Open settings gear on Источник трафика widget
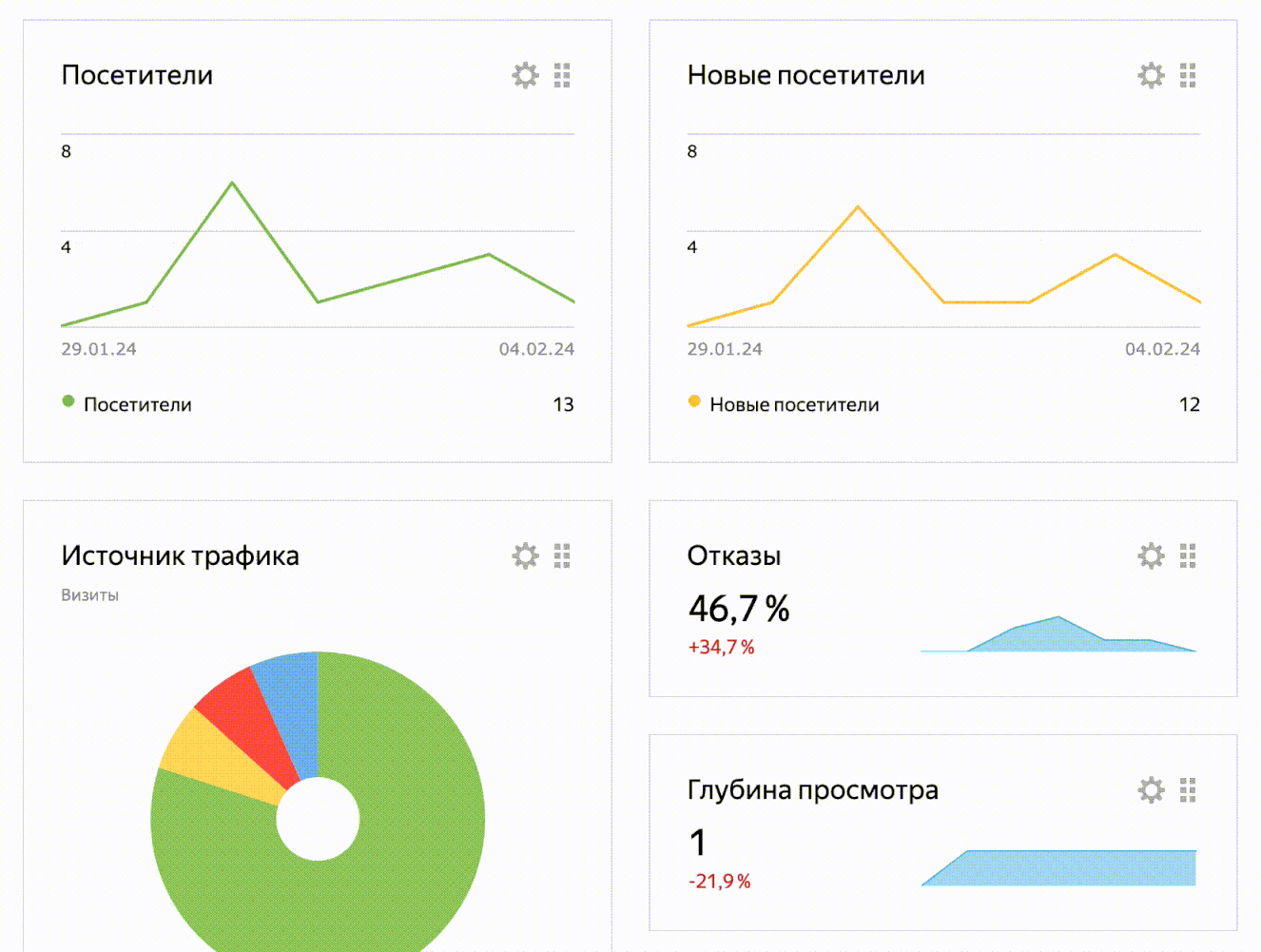Screen dimensions: 1261x952 pos(525,555)
